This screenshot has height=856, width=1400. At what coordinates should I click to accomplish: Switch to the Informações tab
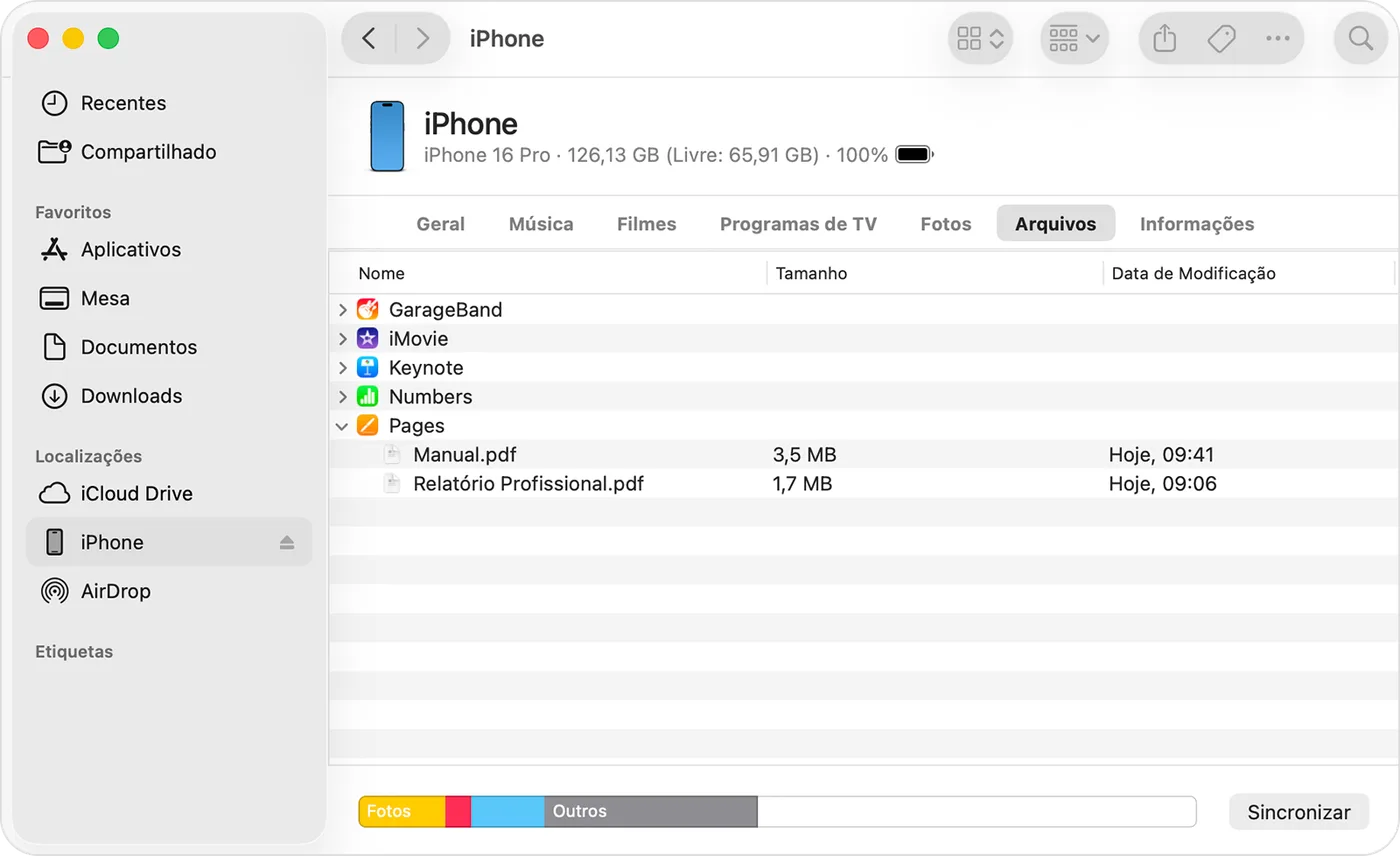(x=1197, y=224)
